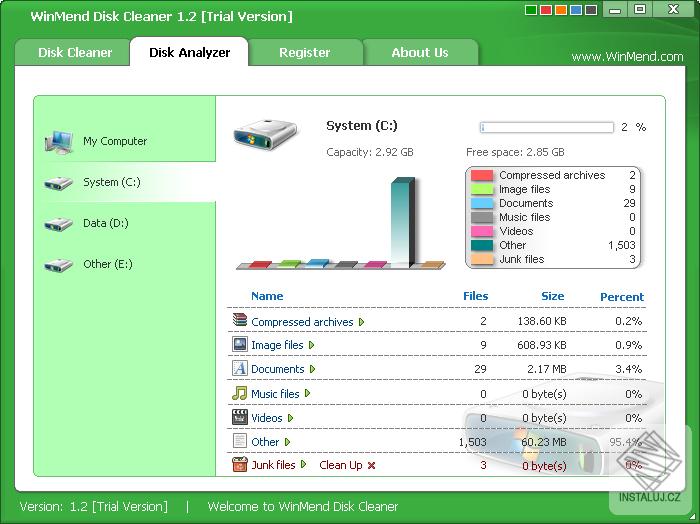The image size is (700, 524).
Task: Click the 138.60 KB size value
Action: click(x=542, y=321)
